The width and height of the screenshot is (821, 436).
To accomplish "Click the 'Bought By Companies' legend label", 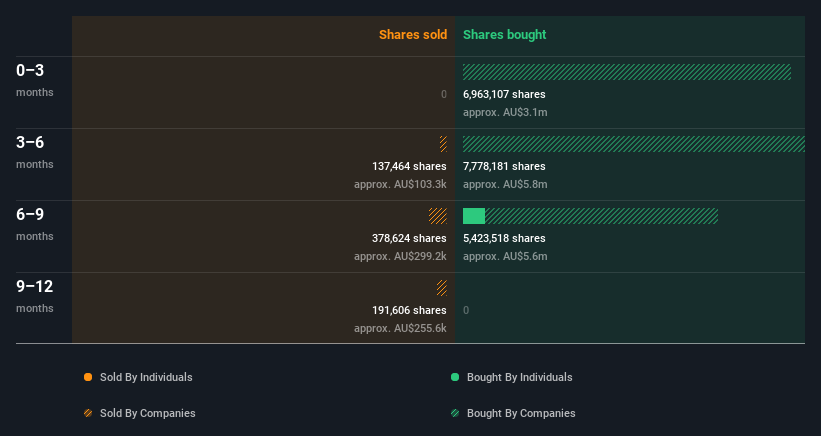I will coord(521,413).
